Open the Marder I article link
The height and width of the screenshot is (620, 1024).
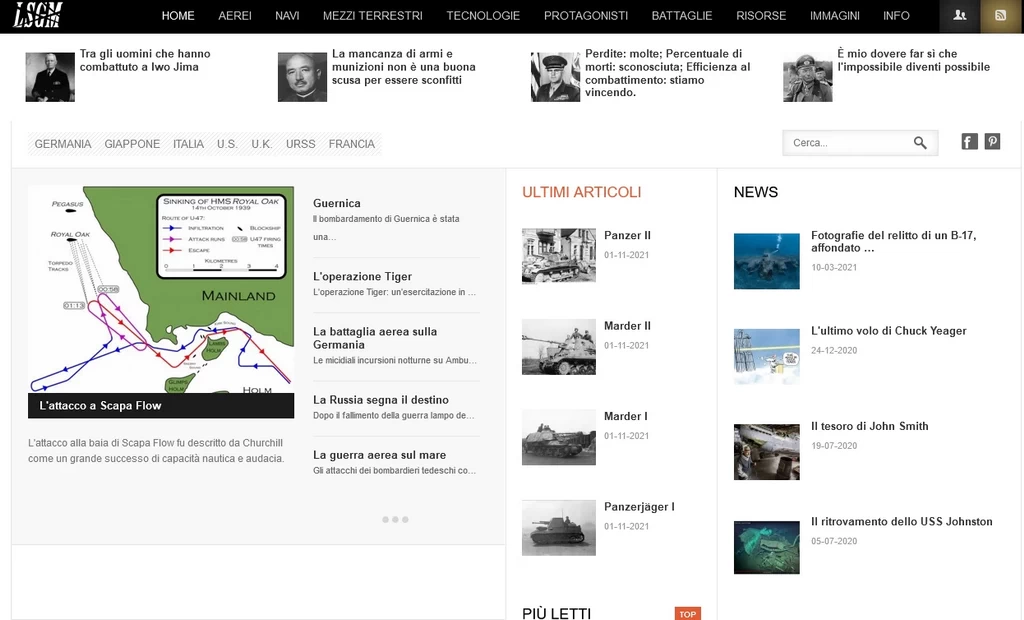(626, 416)
